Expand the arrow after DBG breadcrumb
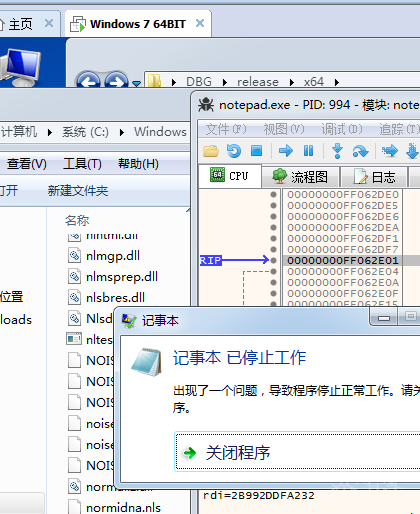The height and width of the screenshot is (514, 420). (225, 82)
